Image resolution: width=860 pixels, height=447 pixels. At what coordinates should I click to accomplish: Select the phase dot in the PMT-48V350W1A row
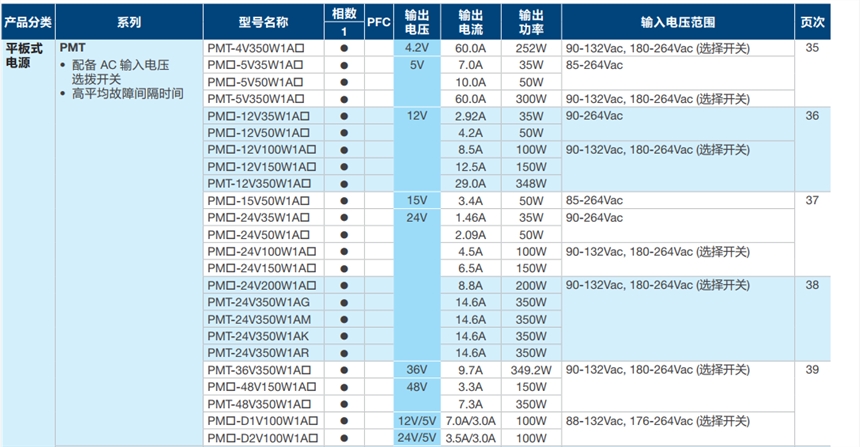pos(344,404)
